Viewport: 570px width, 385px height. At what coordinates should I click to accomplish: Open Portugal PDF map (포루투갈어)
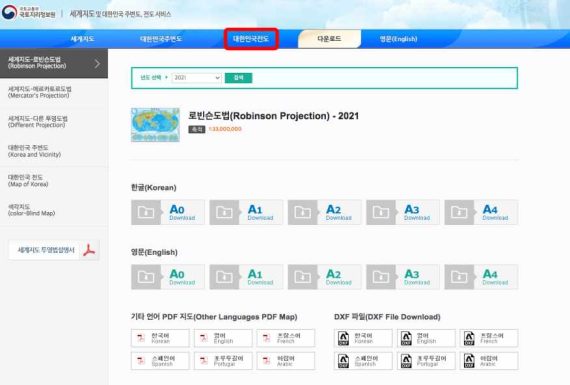tap(223, 361)
